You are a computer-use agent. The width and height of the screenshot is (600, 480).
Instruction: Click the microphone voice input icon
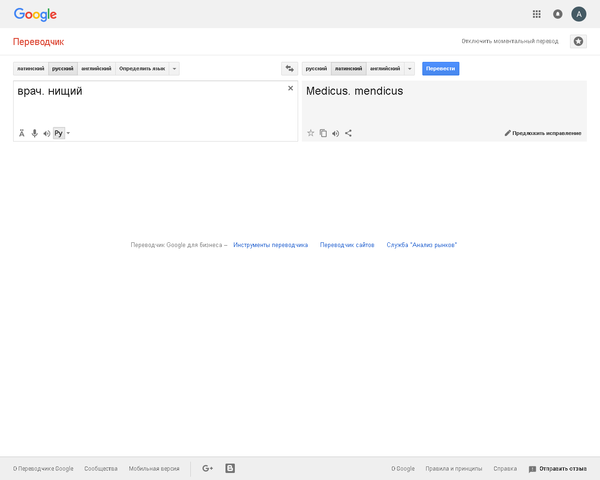pyautogui.click(x=34, y=133)
